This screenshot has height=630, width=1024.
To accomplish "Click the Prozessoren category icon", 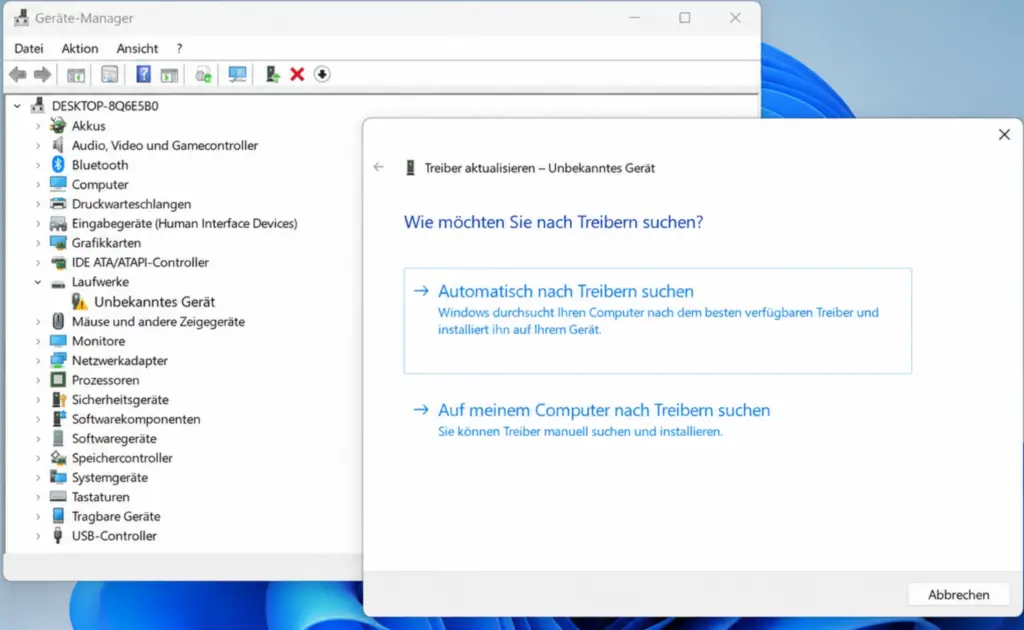I will pyautogui.click(x=58, y=380).
